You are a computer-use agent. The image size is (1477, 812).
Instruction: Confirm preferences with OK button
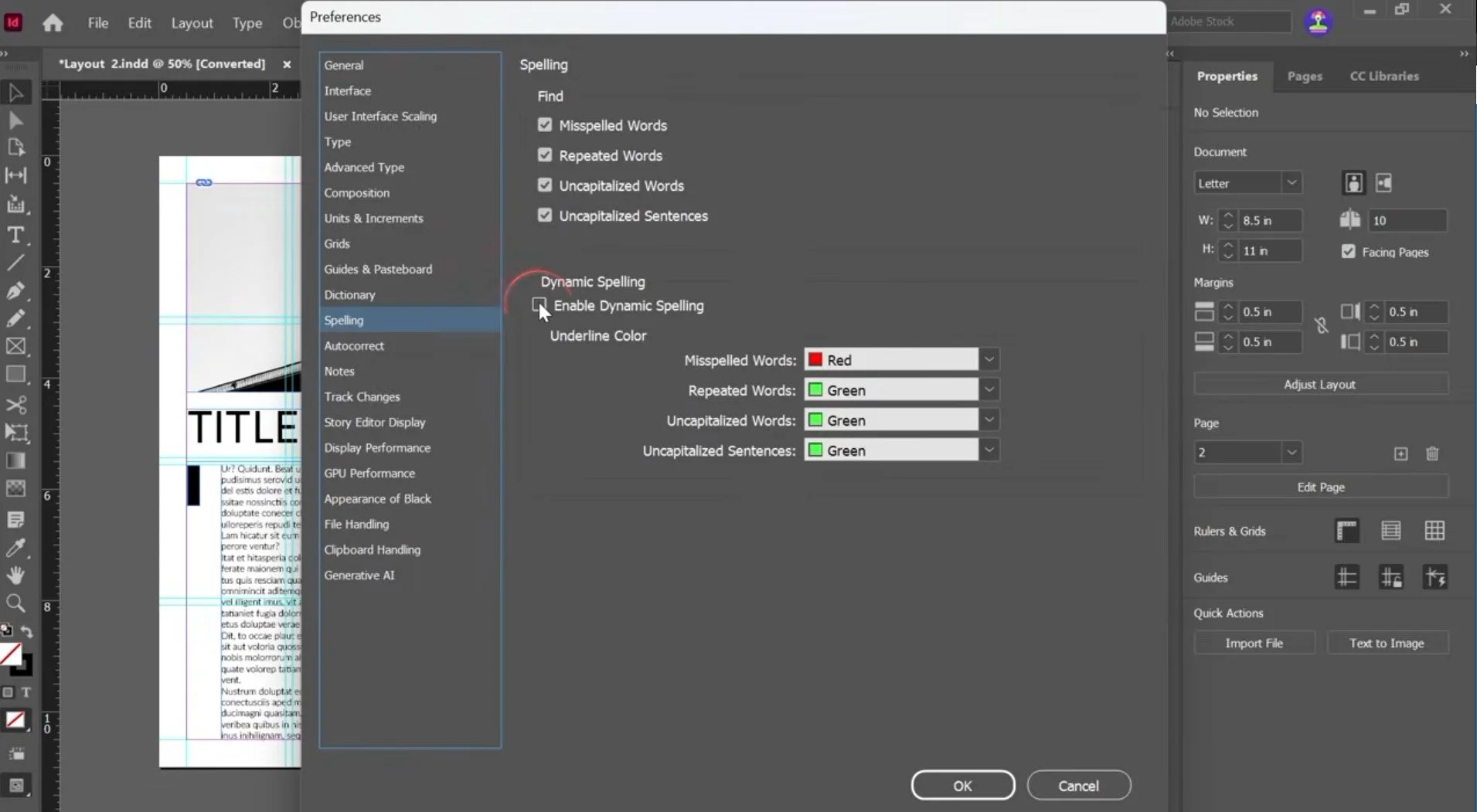point(963,785)
